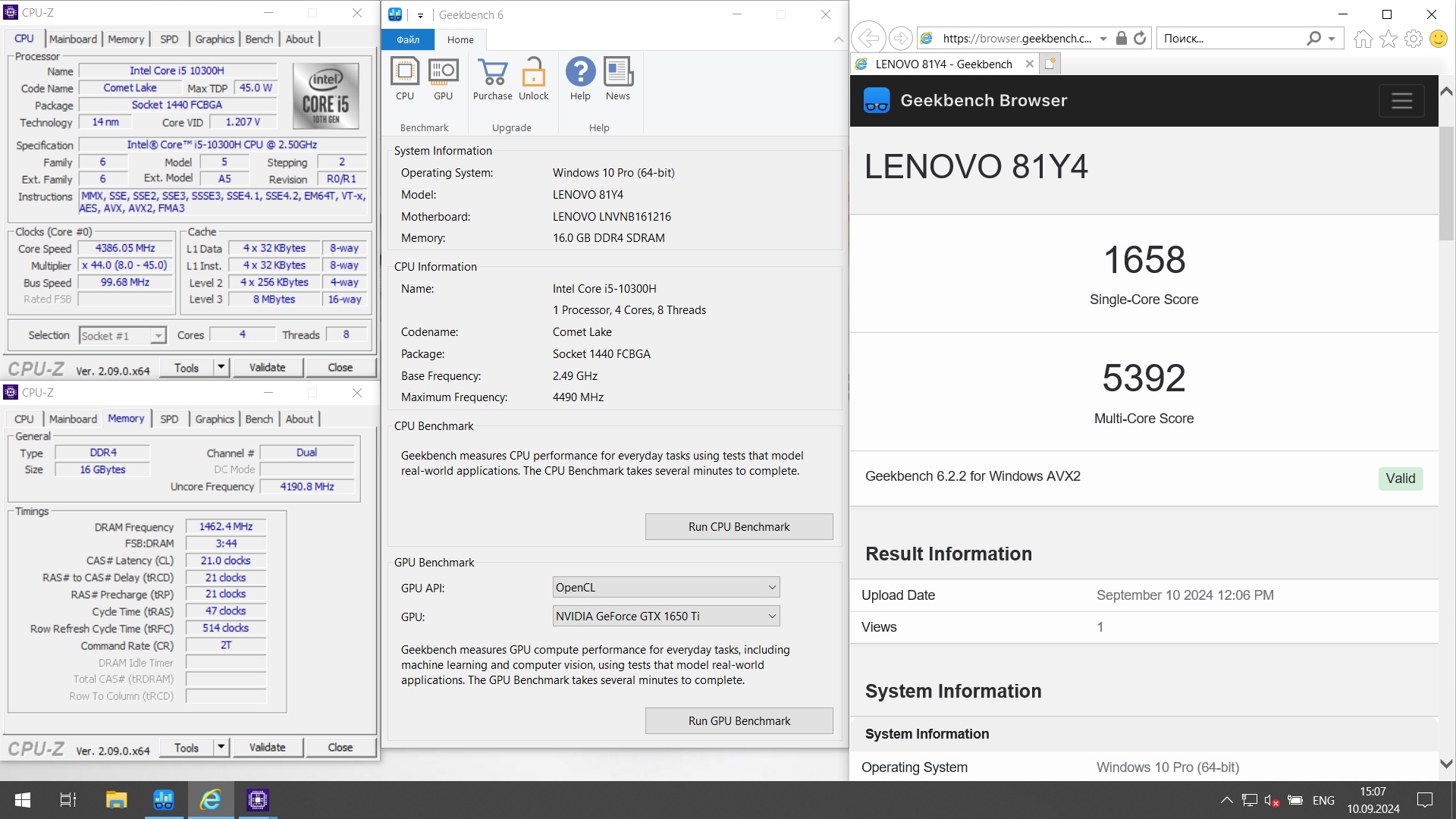Click the scrollbar down arrow in browser
Viewport: 1456px width, 819px height.
point(1446,764)
